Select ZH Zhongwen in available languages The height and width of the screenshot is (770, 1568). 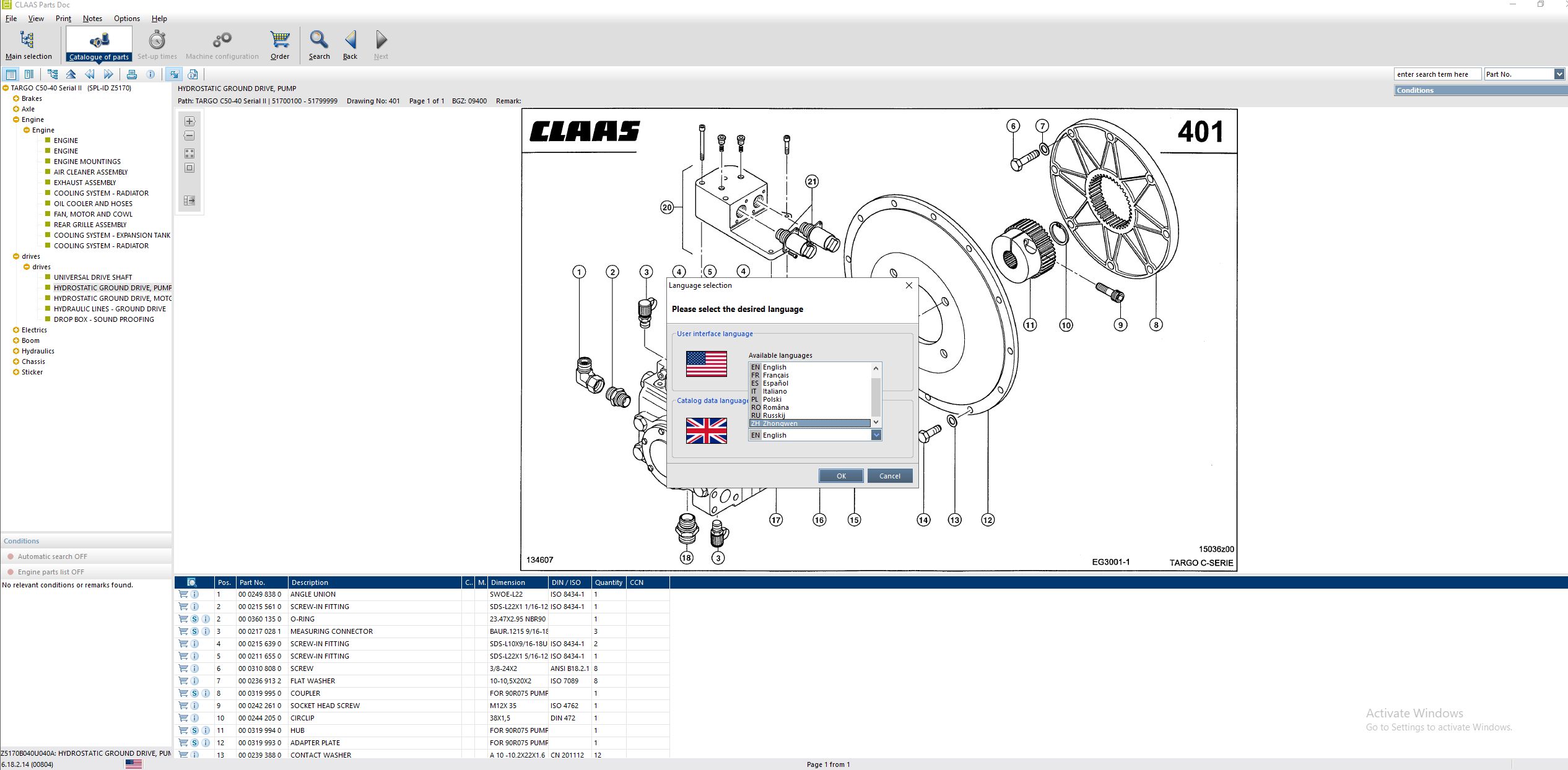click(809, 423)
